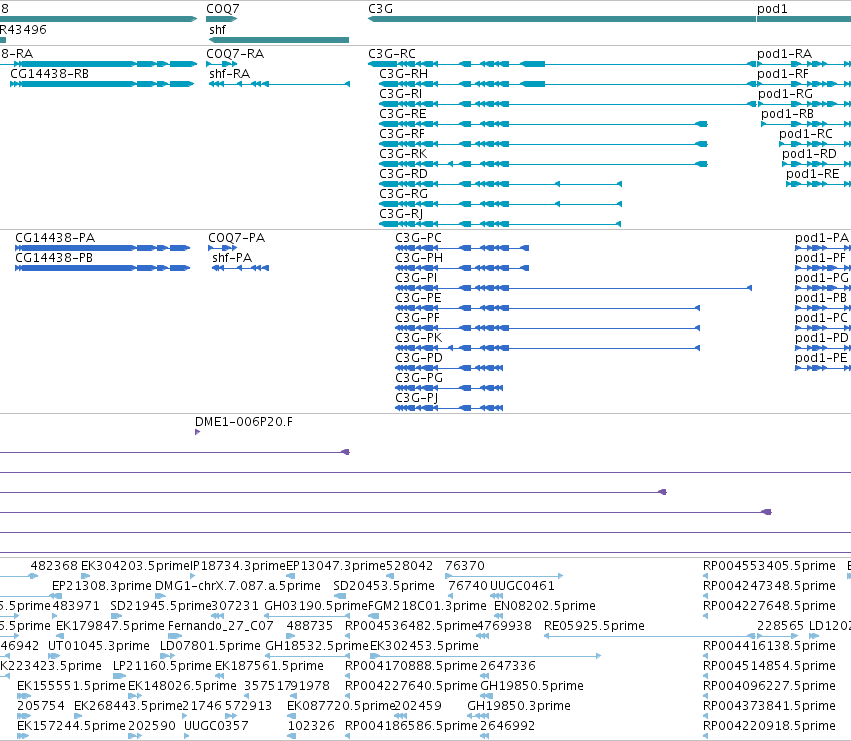Viewport: 851px width, 741px height.
Task: Select transcript C3G-RC
Action: pyautogui.click(x=392, y=54)
